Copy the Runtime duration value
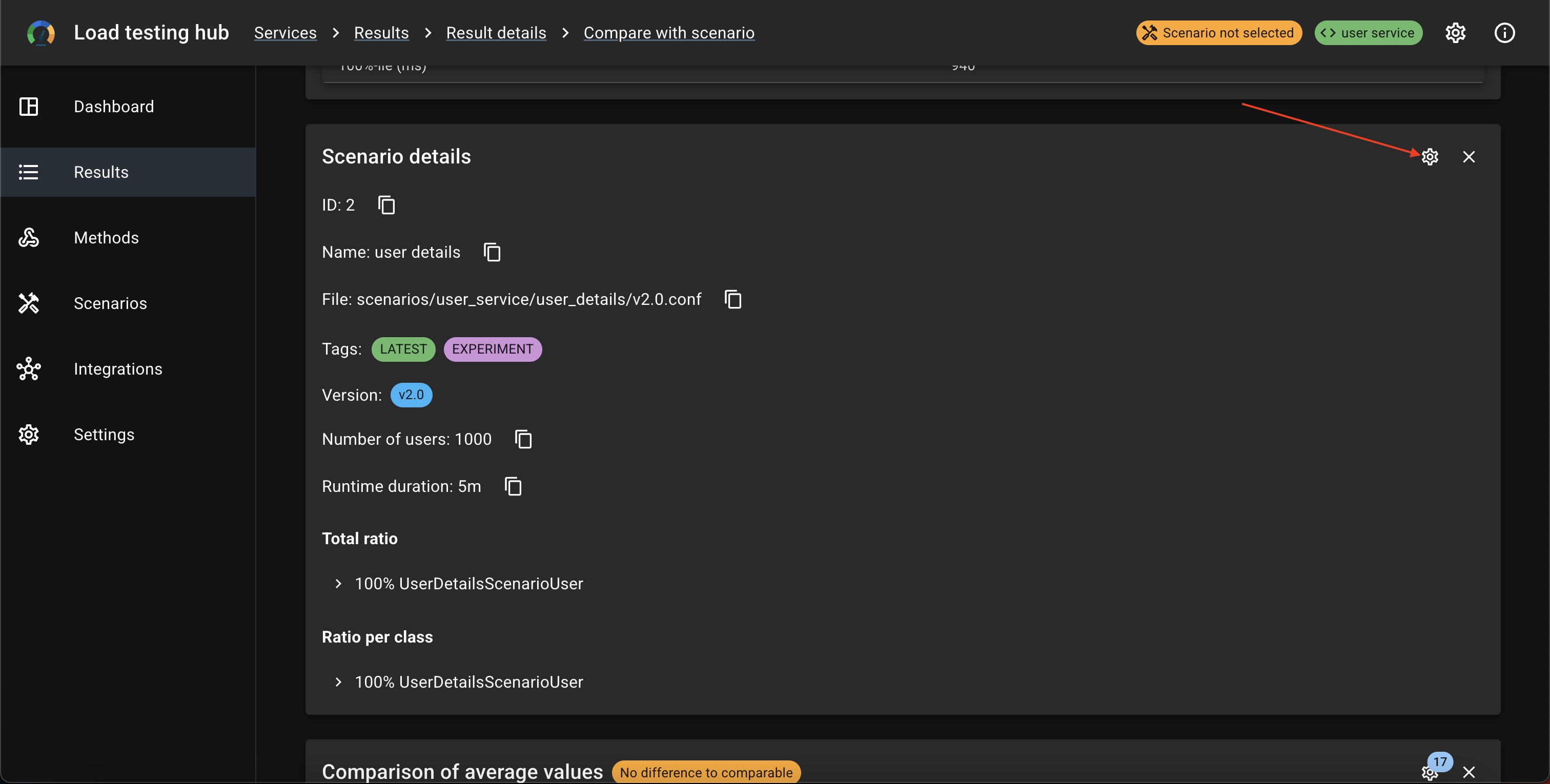Viewport: 1550px width, 784px height. coord(513,486)
